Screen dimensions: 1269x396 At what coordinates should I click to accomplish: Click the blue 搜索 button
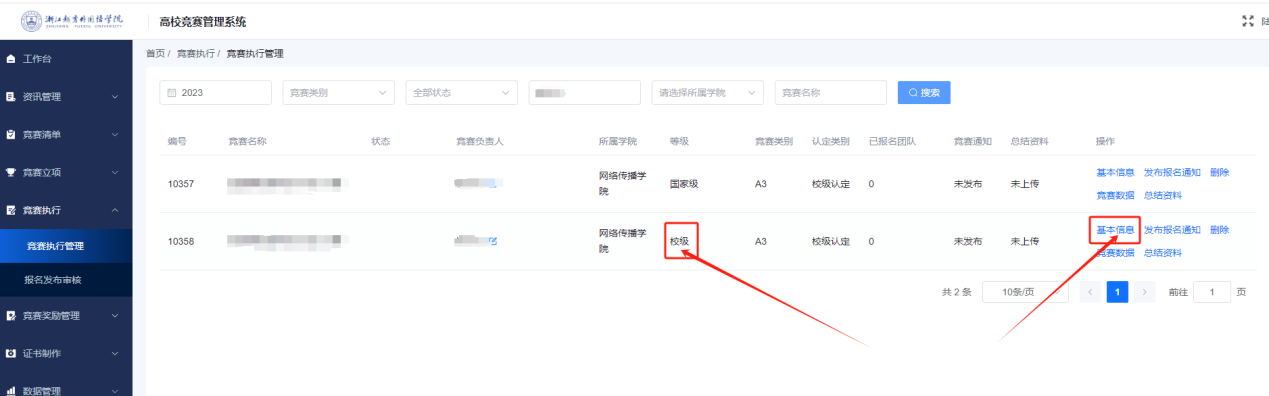coord(924,92)
